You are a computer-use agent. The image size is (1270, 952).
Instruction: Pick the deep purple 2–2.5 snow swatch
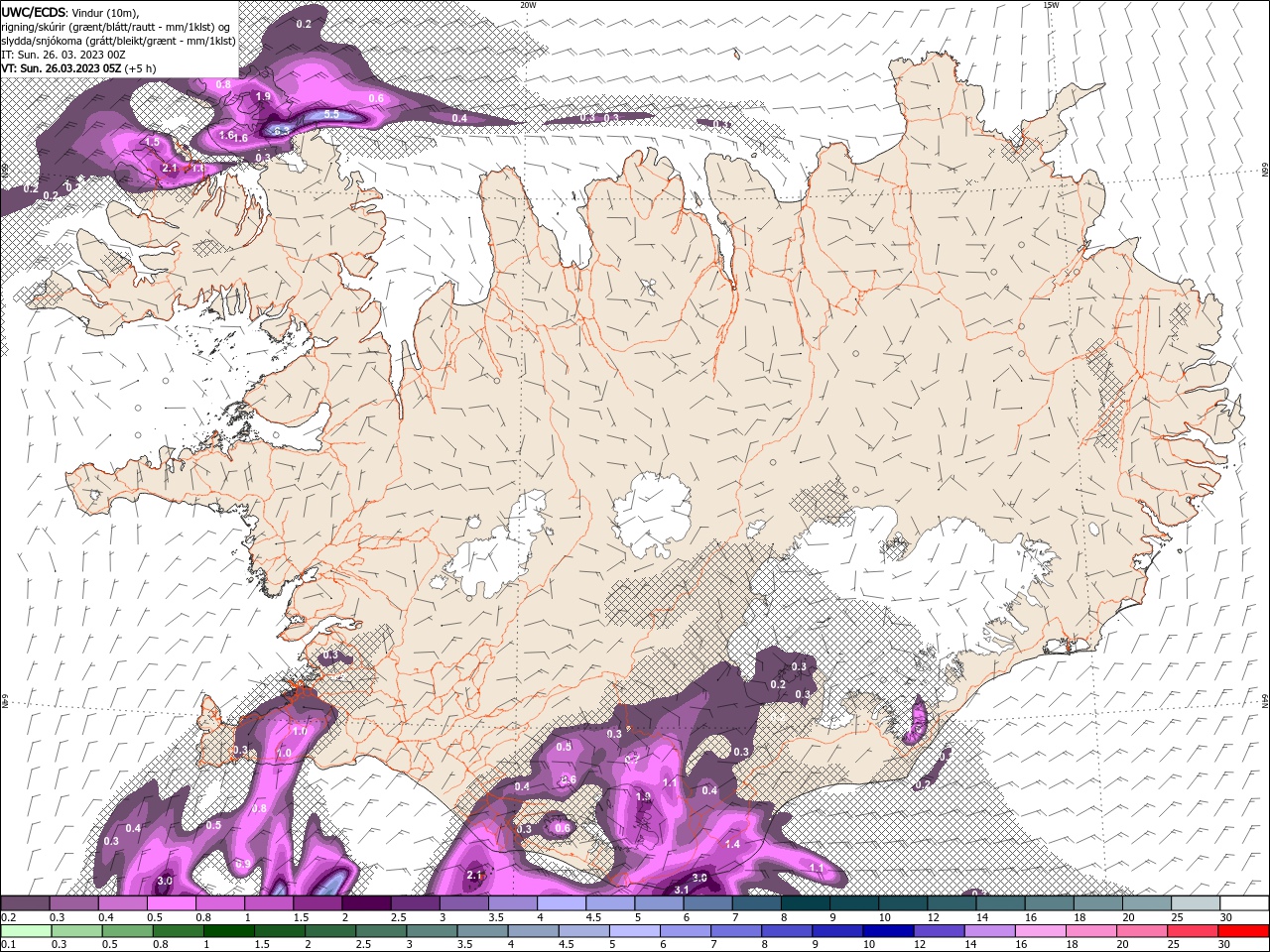tap(366, 903)
